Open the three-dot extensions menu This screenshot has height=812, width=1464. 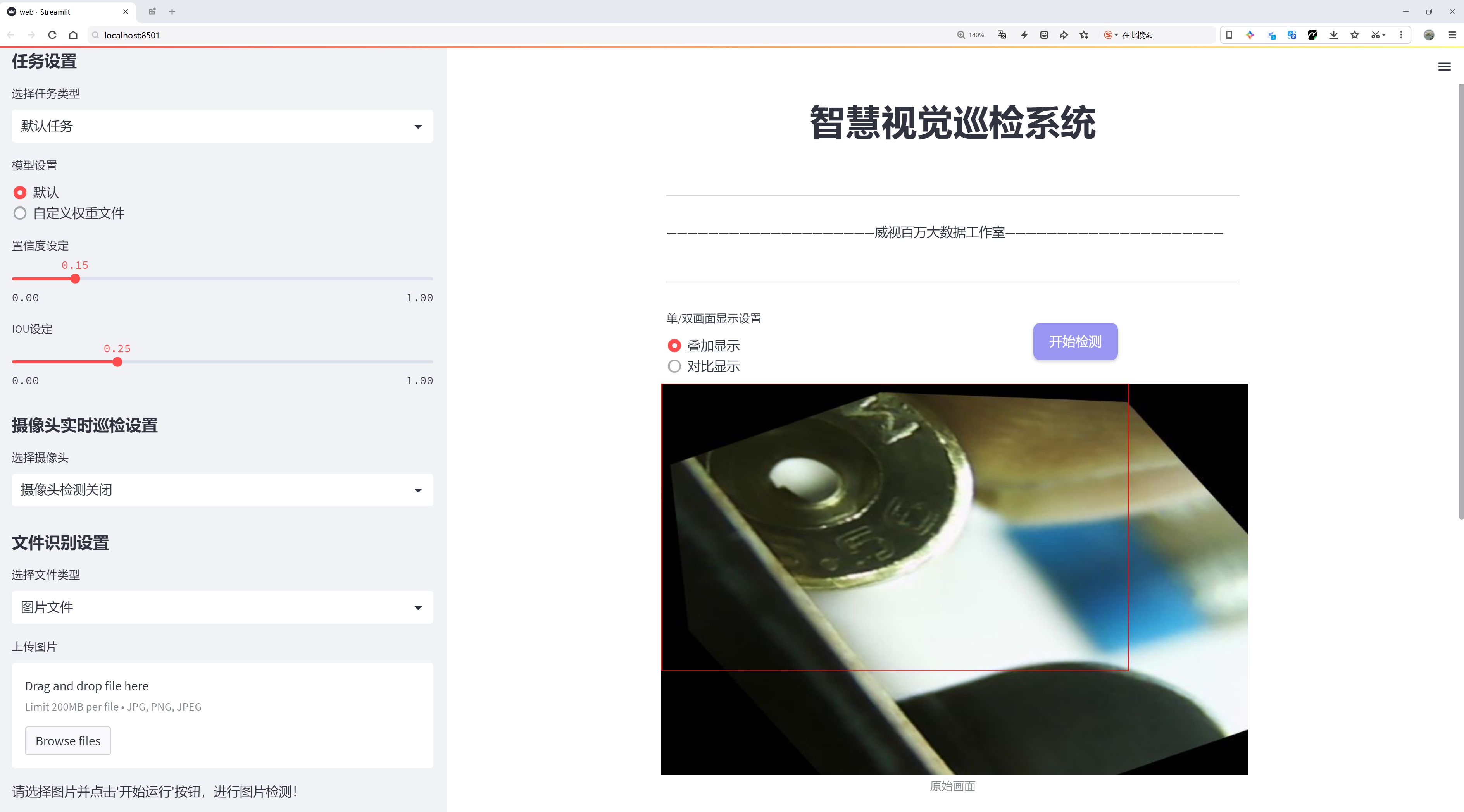point(1401,35)
